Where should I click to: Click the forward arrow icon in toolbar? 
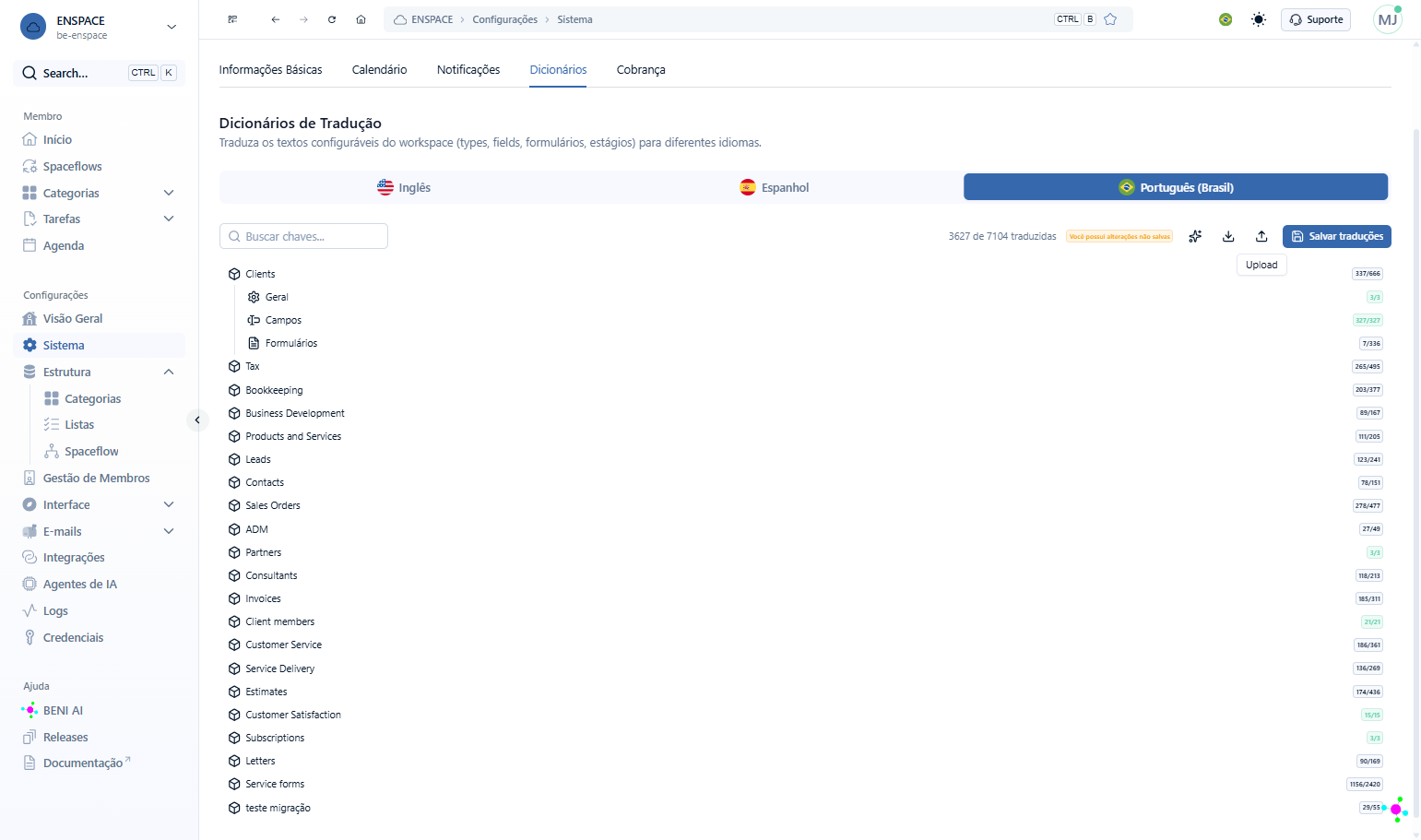pyautogui.click(x=303, y=19)
